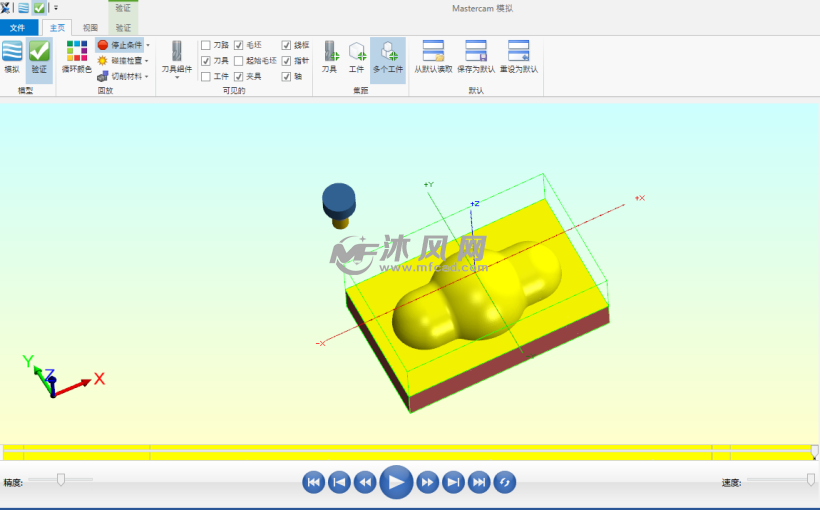Expand the 切削材料 dropdown arrow
Image resolution: width=820 pixels, height=510 pixels.
pos(147,77)
